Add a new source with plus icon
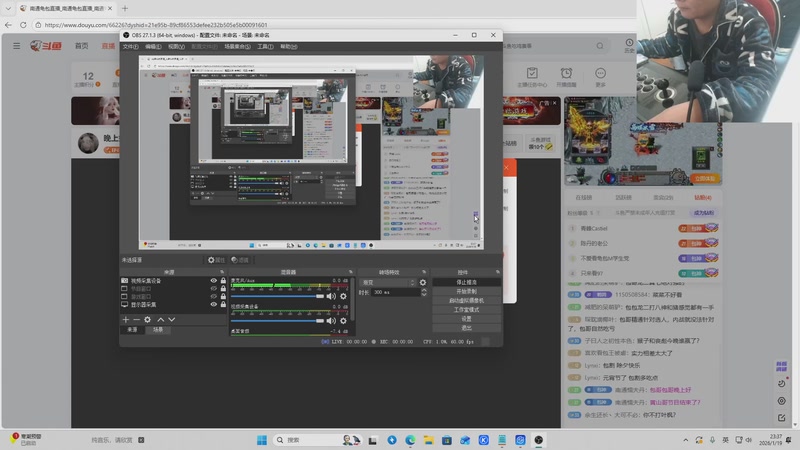 point(125,319)
